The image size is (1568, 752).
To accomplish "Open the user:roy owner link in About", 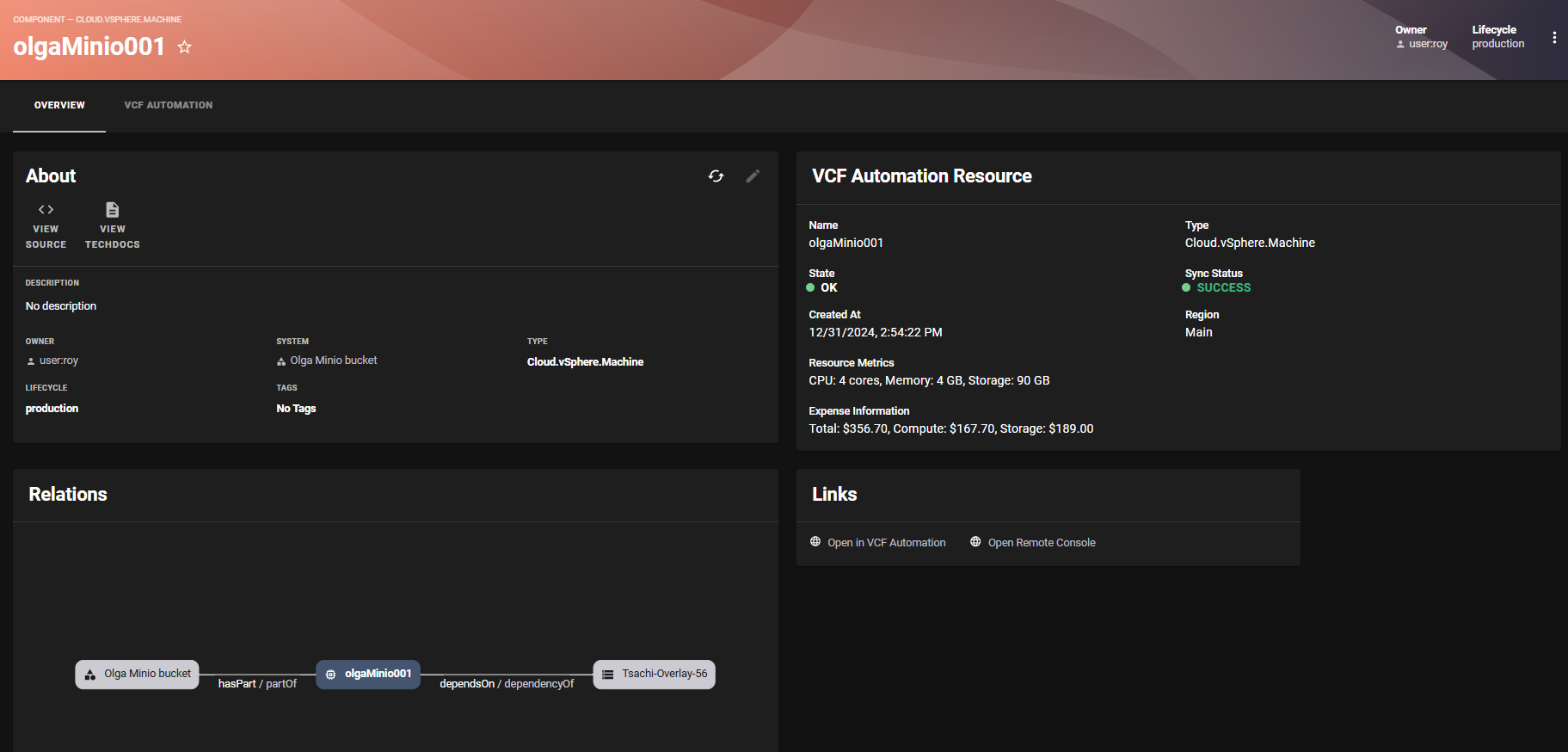I will pyautogui.click(x=58, y=361).
